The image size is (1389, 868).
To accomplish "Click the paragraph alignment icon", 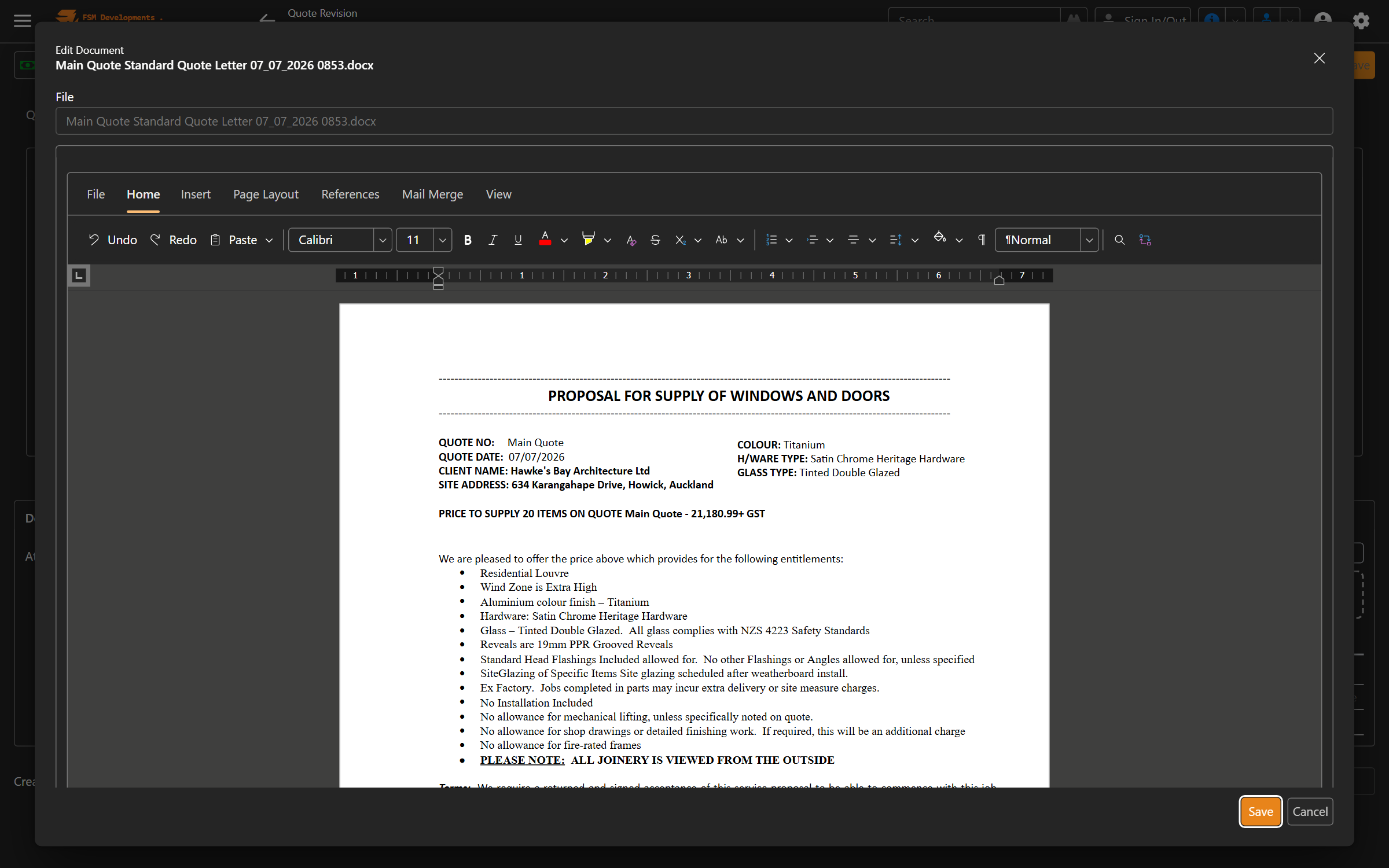I will pos(853,240).
